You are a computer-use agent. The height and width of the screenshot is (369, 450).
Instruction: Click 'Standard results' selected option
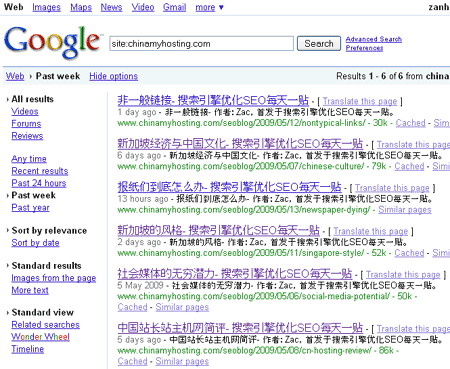coord(46,266)
